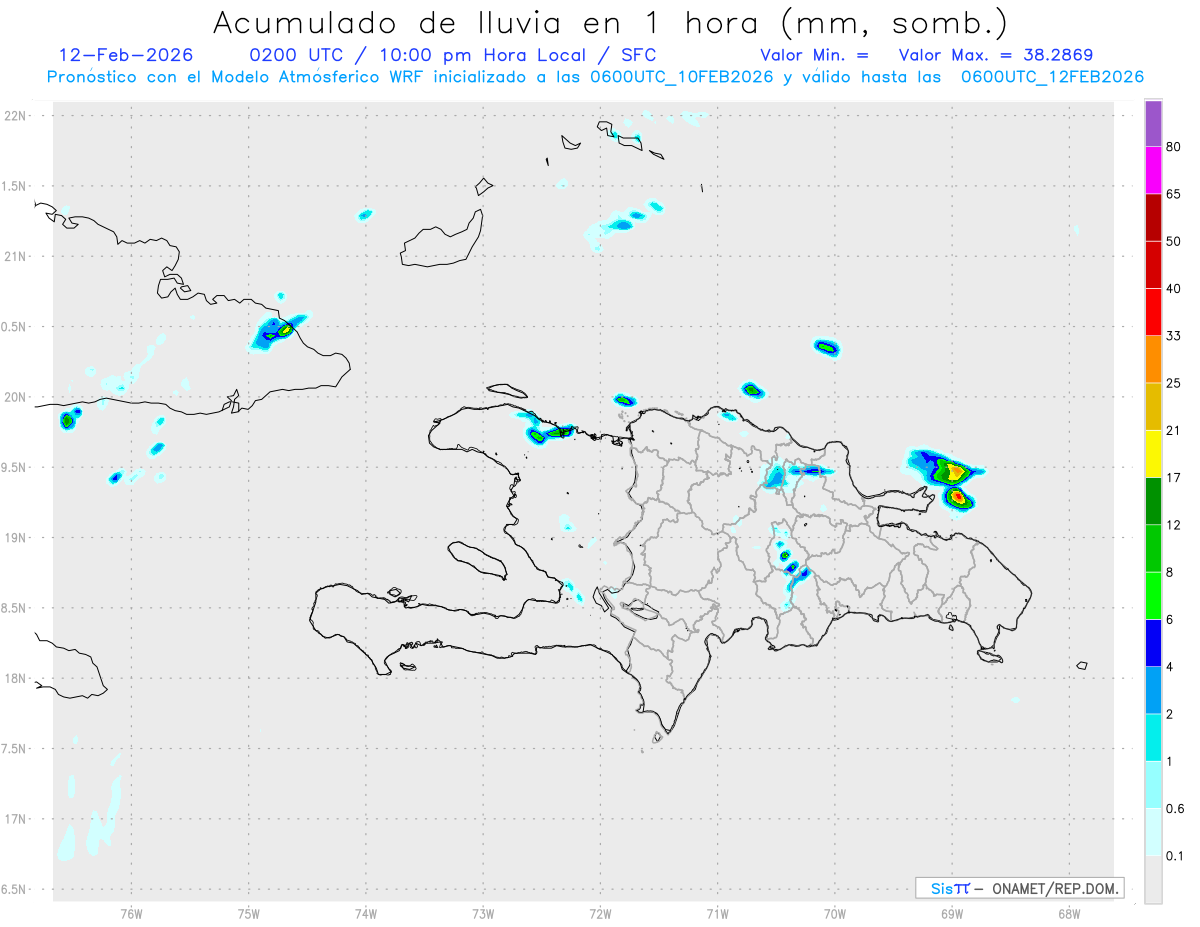Click the dark green swatch between 12 and 17
The image size is (1200, 927).
(1153, 501)
